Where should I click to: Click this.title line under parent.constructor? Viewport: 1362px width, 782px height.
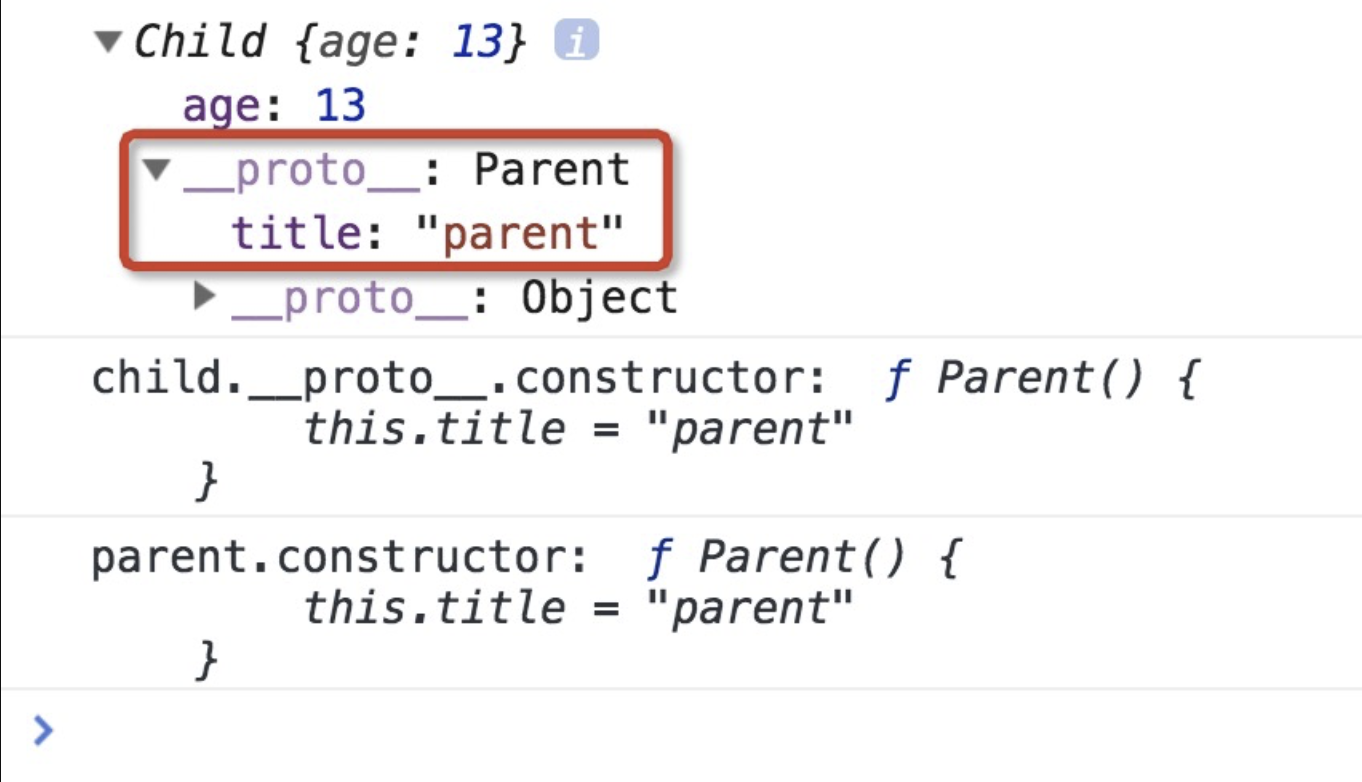tap(578, 608)
